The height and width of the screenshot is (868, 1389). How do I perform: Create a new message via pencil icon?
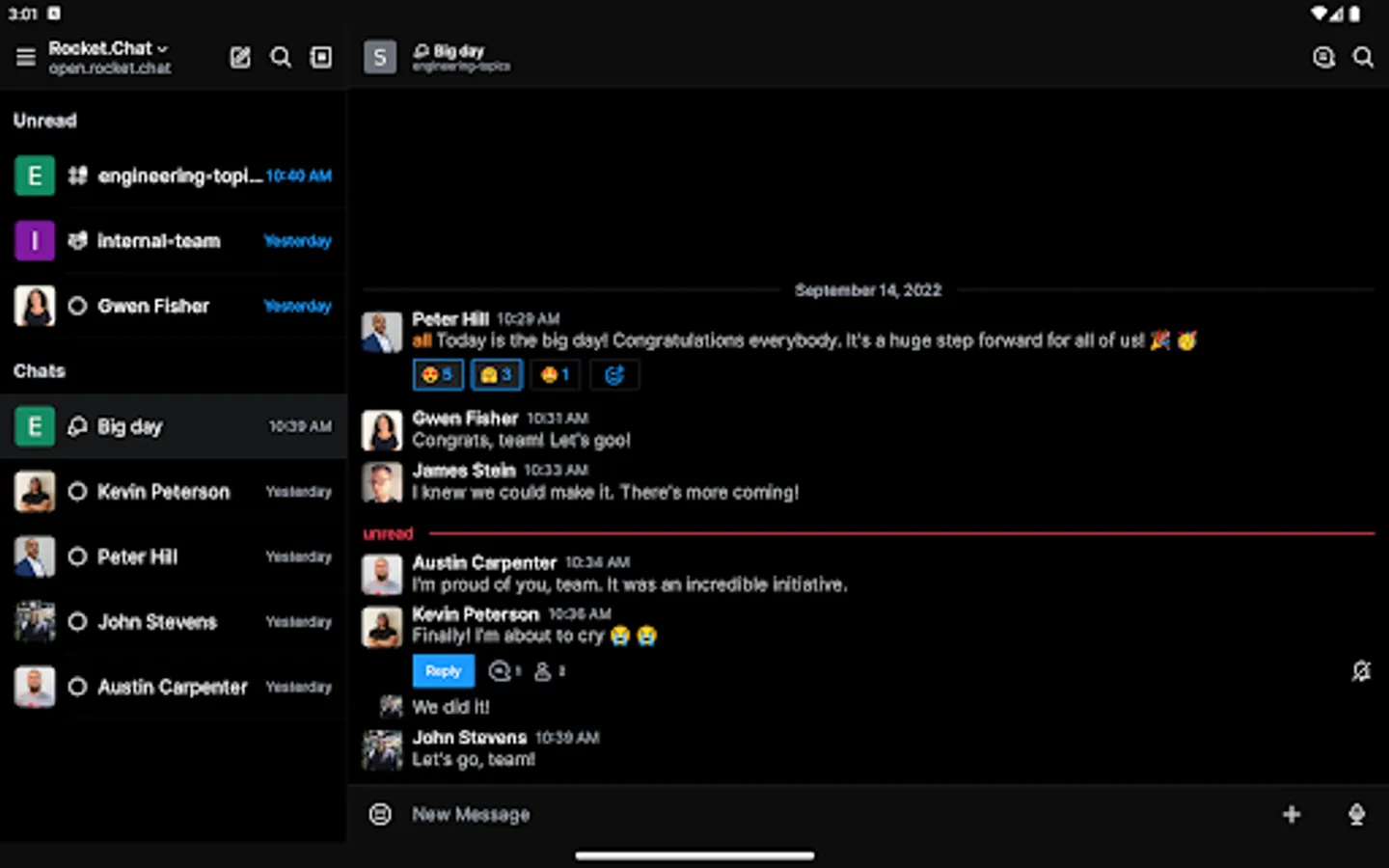coord(240,58)
